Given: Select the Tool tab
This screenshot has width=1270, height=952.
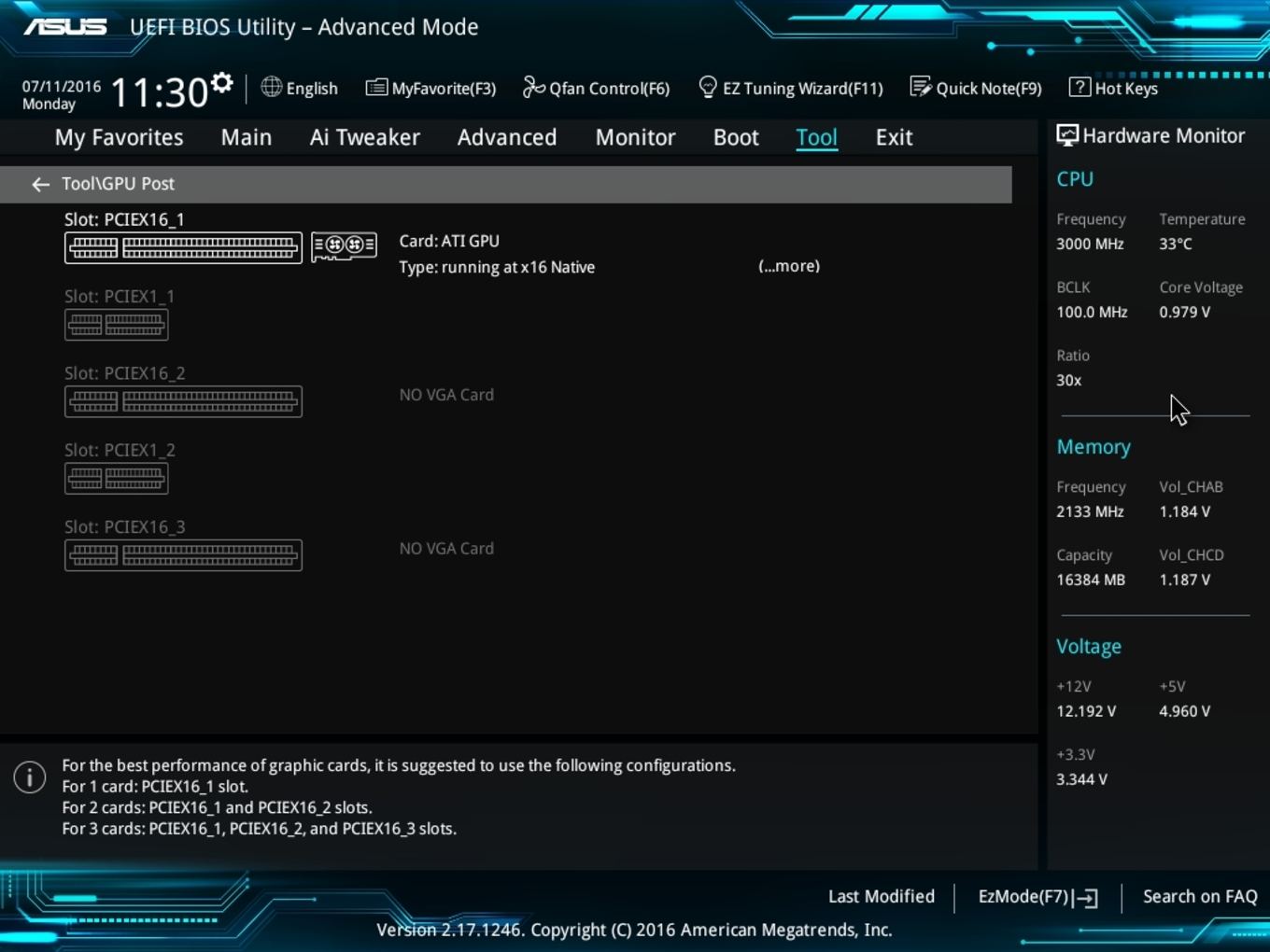Looking at the screenshot, I should [816, 137].
